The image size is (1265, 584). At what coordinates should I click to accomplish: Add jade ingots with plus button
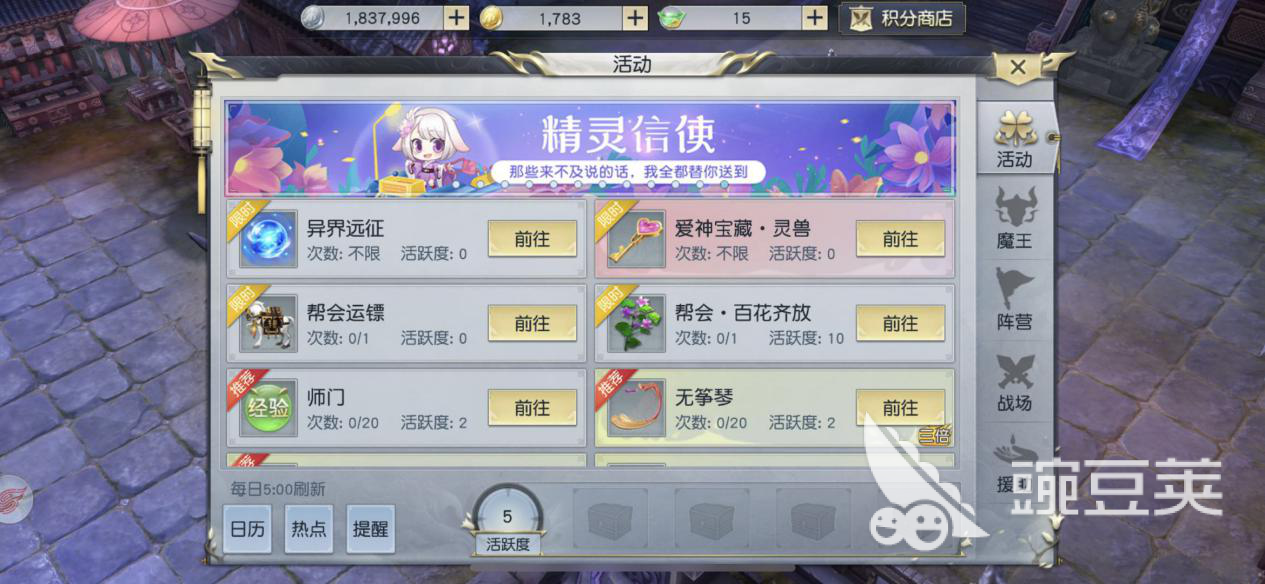click(x=815, y=17)
